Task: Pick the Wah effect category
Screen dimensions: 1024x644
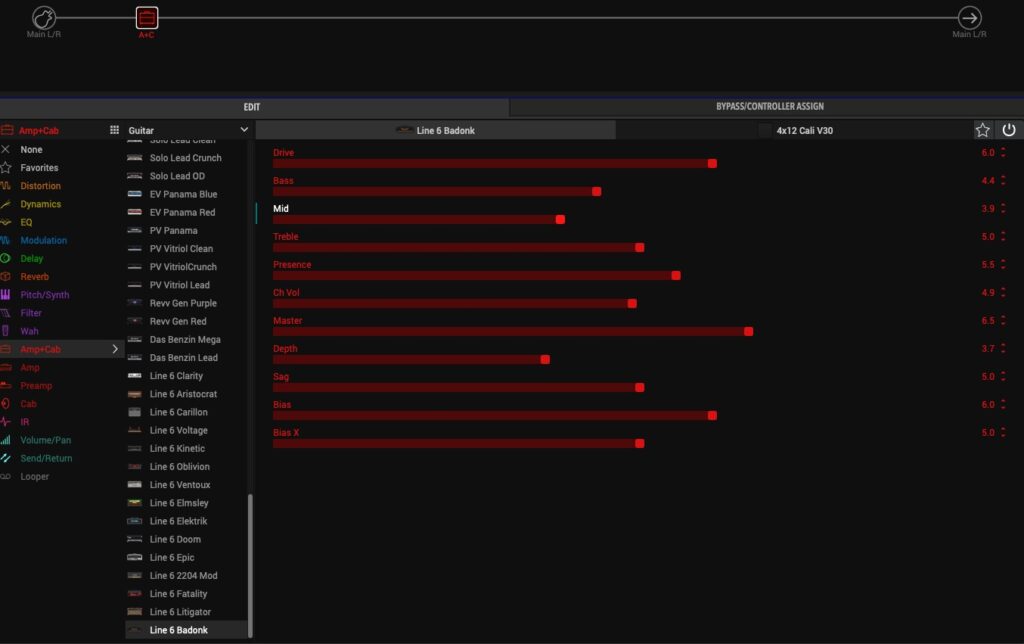Action: tap(29, 331)
